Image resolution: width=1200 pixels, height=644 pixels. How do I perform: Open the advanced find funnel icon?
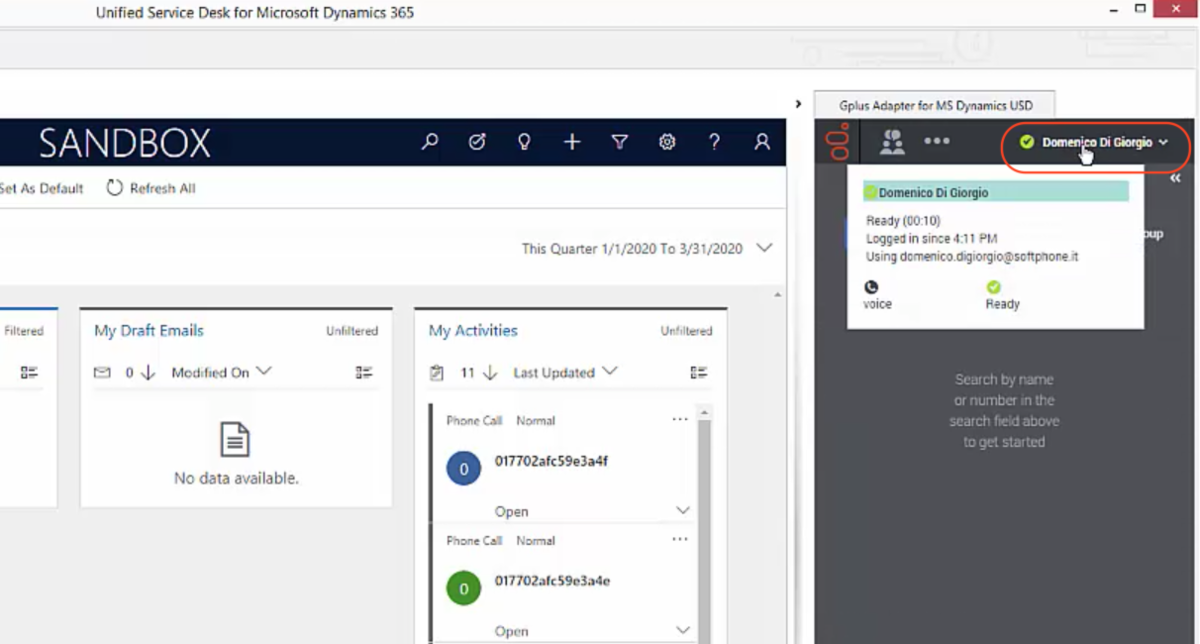(620, 142)
